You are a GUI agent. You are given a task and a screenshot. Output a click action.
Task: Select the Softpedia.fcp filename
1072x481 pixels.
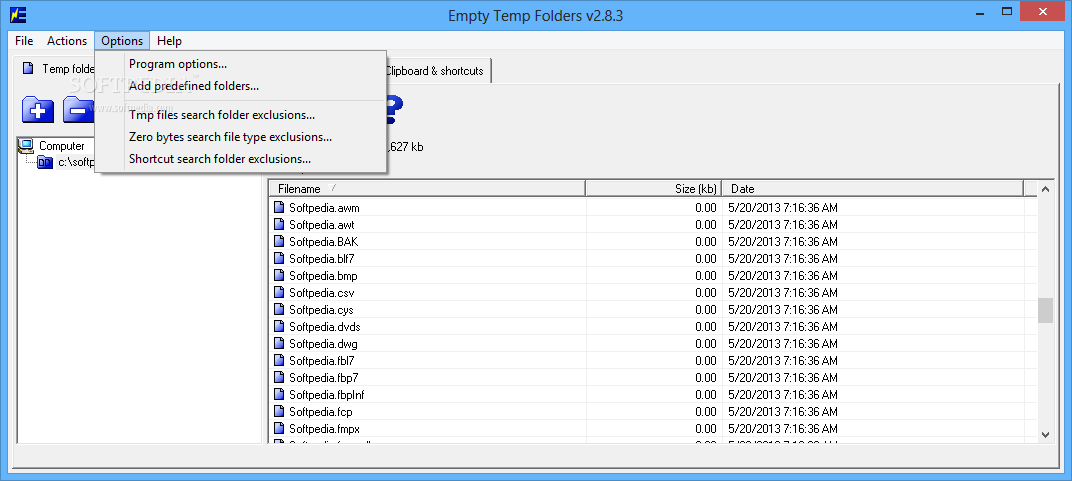point(321,411)
